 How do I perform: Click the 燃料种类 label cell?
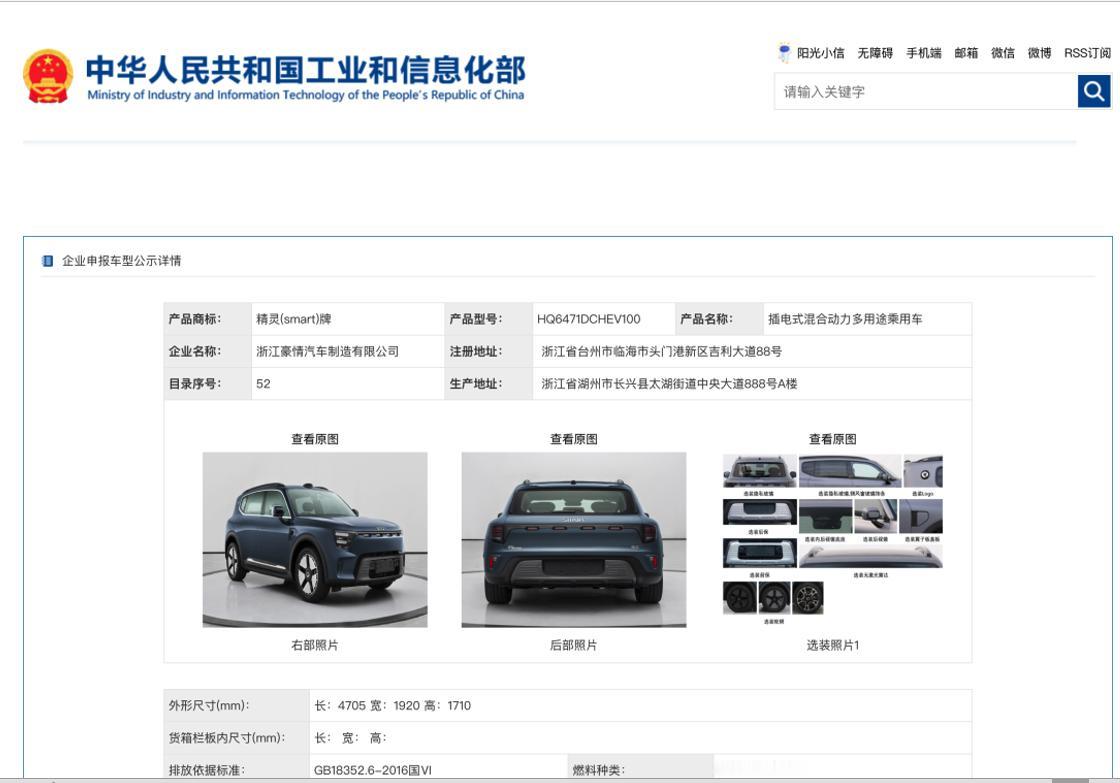(641, 768)
